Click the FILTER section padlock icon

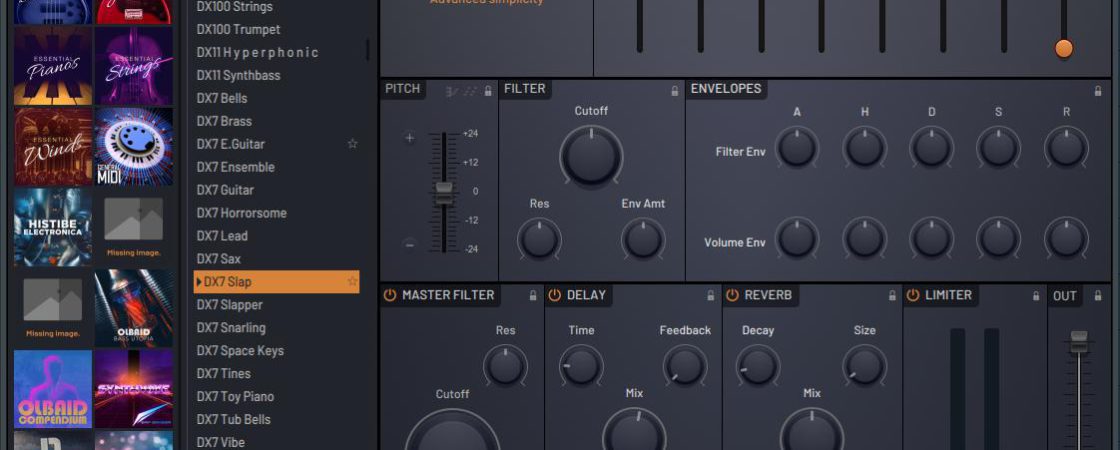coord(674,91)
